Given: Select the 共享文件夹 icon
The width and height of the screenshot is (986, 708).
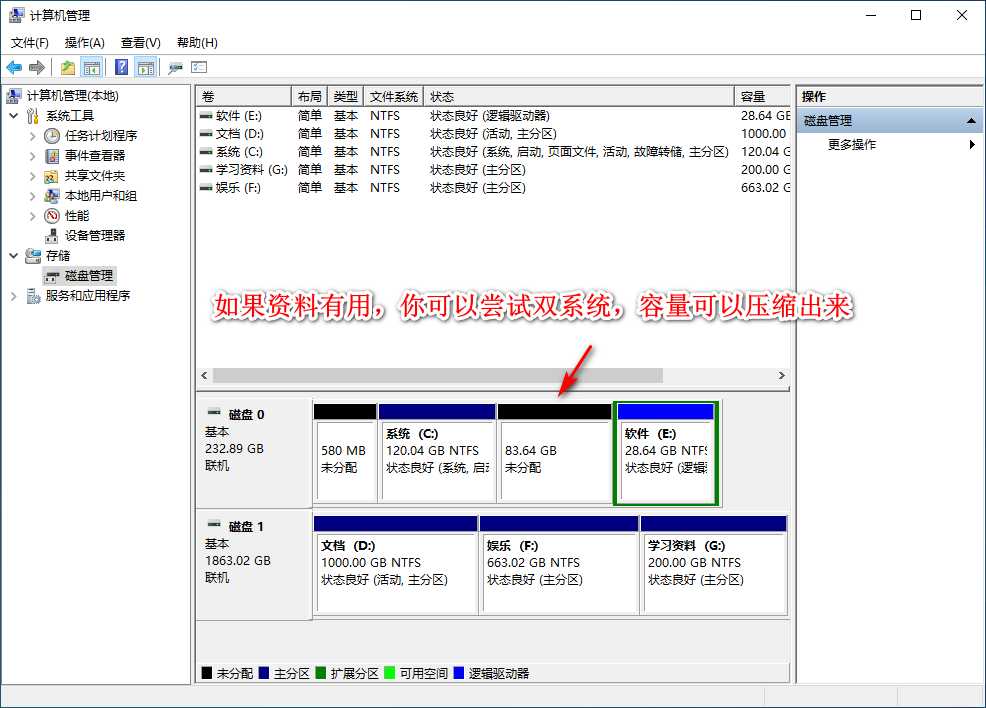Looking at the screenshot, I should click(x=52, y=176).
